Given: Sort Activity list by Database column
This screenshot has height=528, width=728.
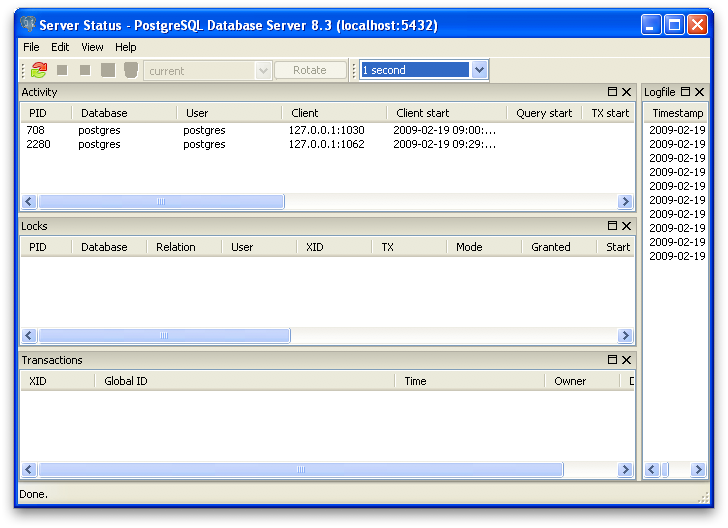Looking at the screenshot, I should pyautogui.click(x=104, y=113).
